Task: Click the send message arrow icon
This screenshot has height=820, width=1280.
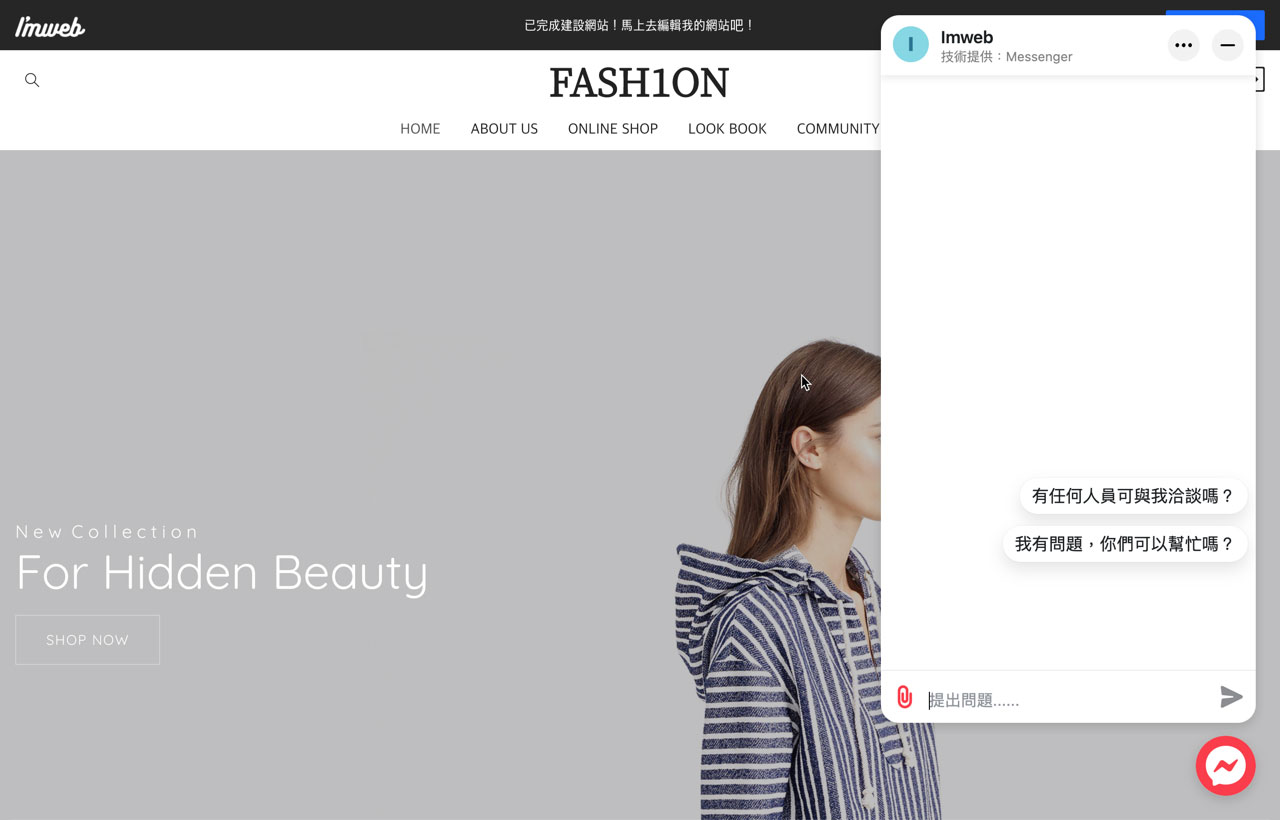Action: 1231,697
